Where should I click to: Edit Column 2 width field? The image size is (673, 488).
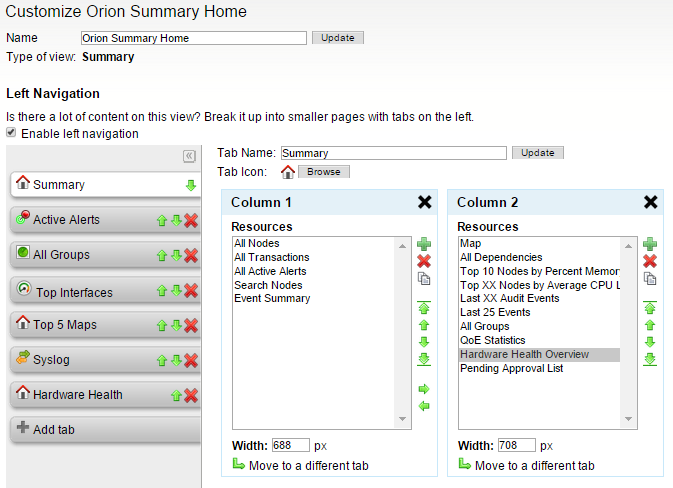click(517, 445)
